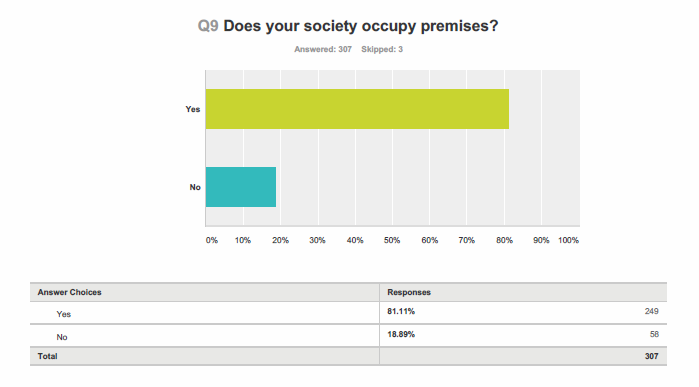The height and width of the screenshot is (387, 699).
Task: Click the Answered: 307 label
Action: tap(323, 49)
